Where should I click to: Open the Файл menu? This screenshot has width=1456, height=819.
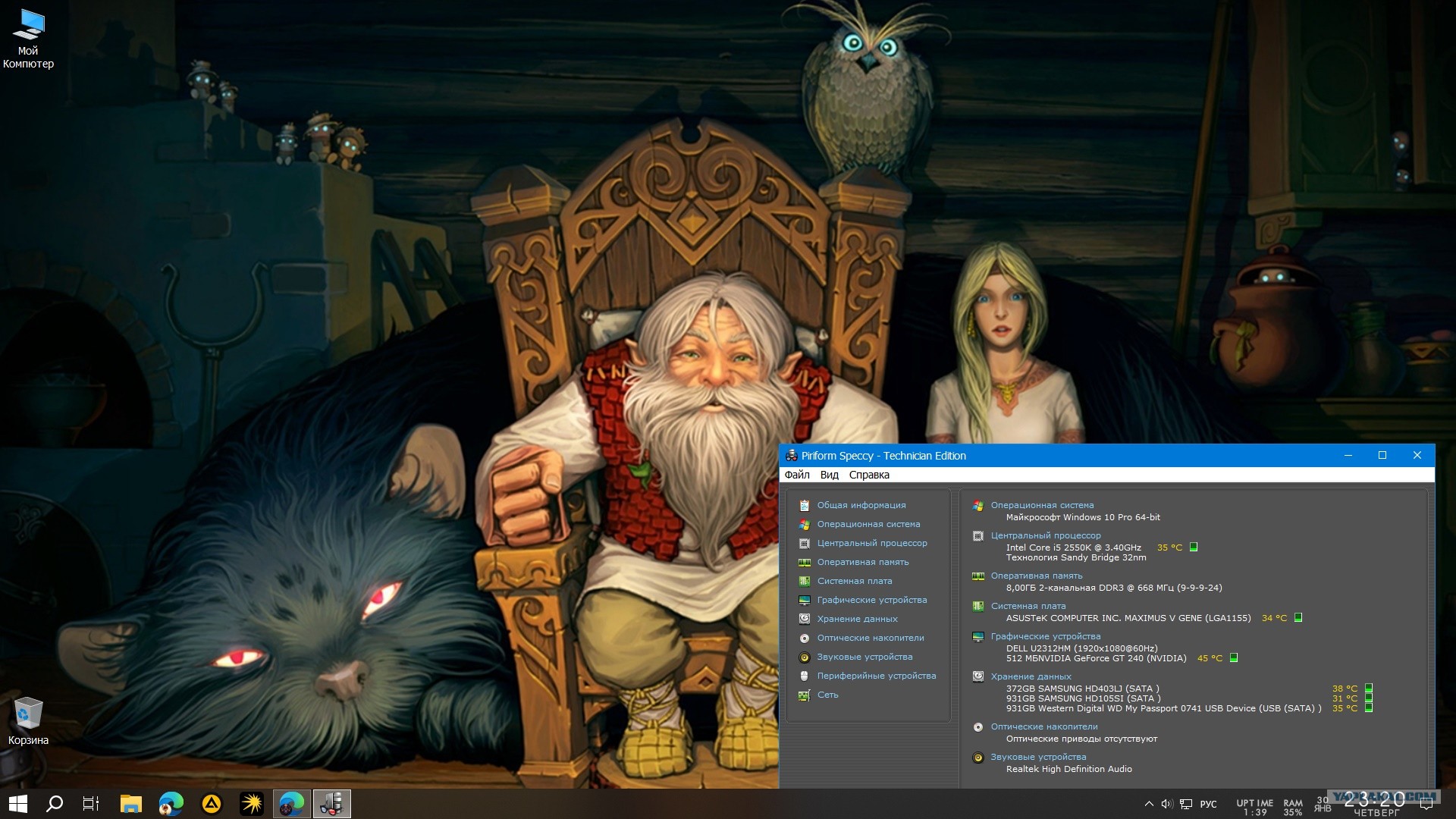797,475
